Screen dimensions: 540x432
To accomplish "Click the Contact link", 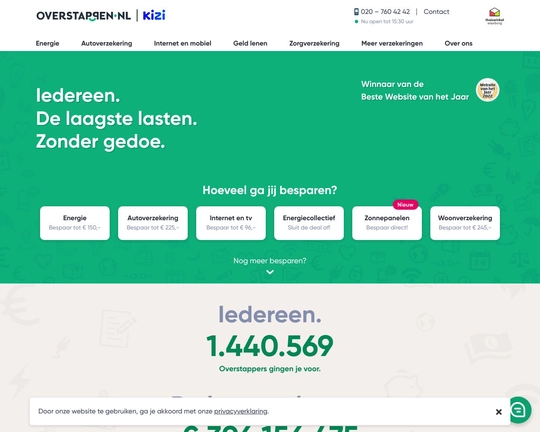I will coord(436,12).
